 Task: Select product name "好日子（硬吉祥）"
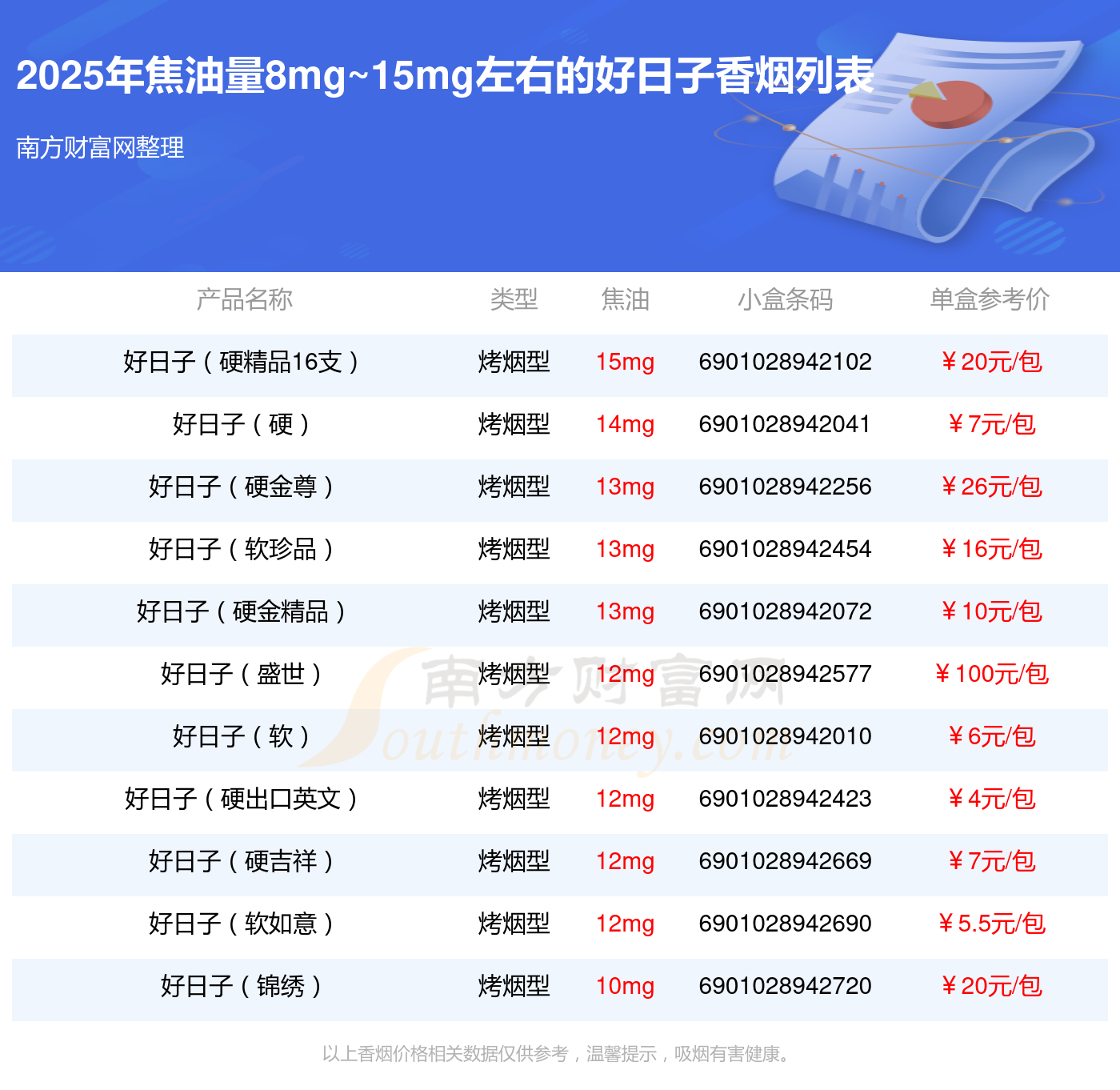[241, 861]
